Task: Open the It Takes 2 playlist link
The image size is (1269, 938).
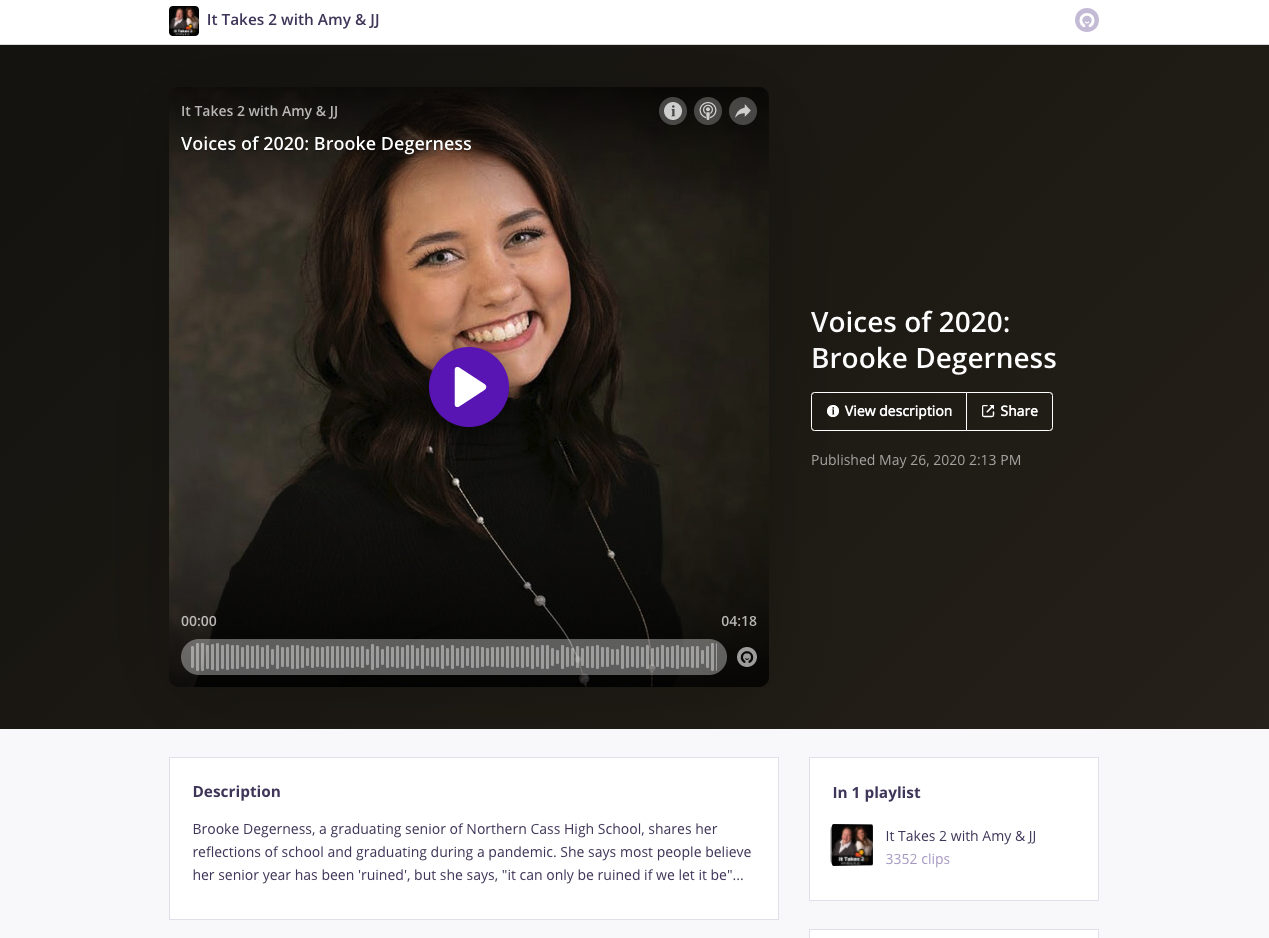Action: click(960, 836)
